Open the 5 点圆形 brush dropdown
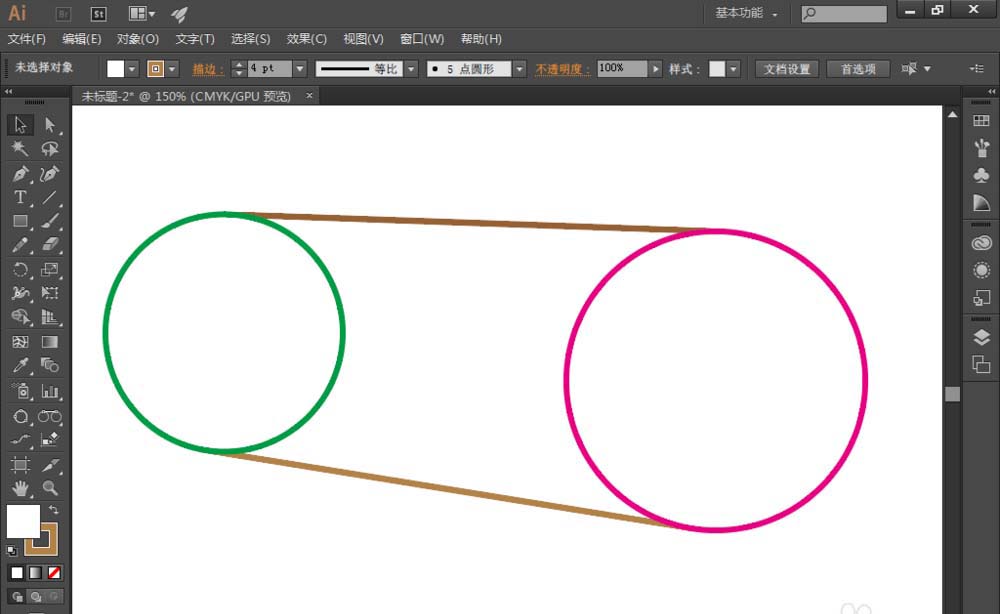 520,69
